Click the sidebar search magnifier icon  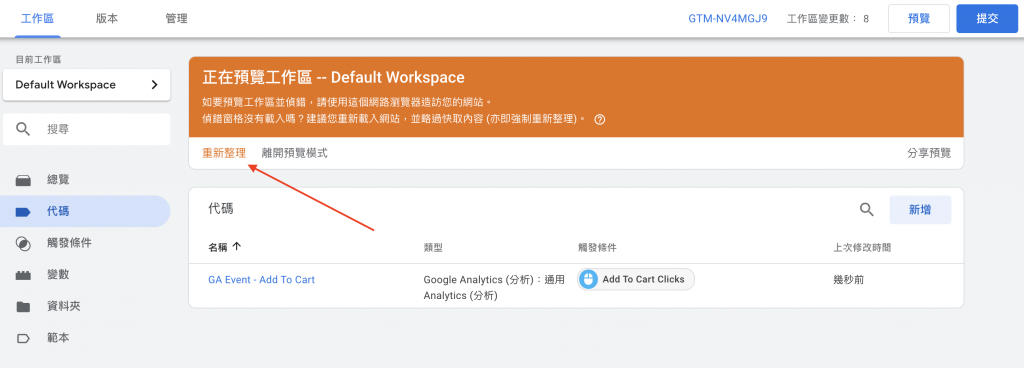pos(23,129)
